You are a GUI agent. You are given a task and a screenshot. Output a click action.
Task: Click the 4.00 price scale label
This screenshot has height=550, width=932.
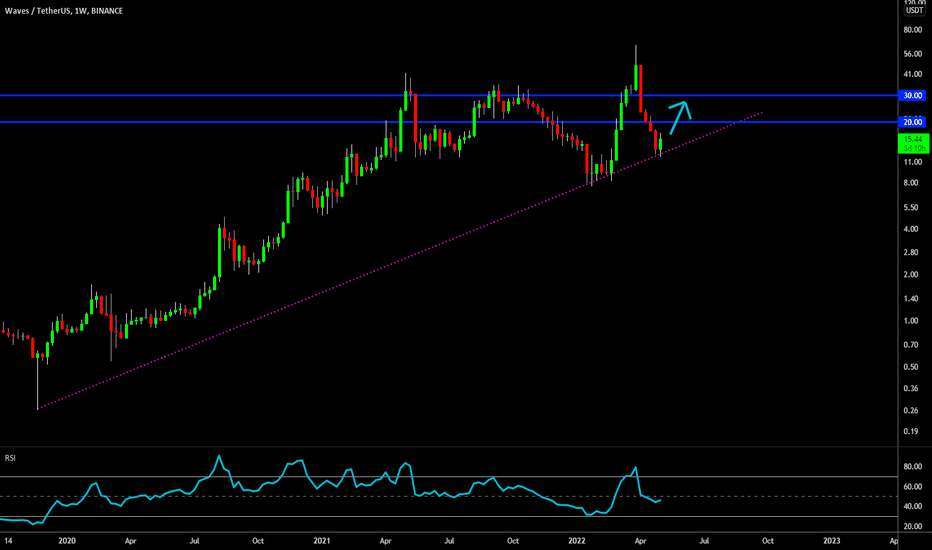[911, 229]
